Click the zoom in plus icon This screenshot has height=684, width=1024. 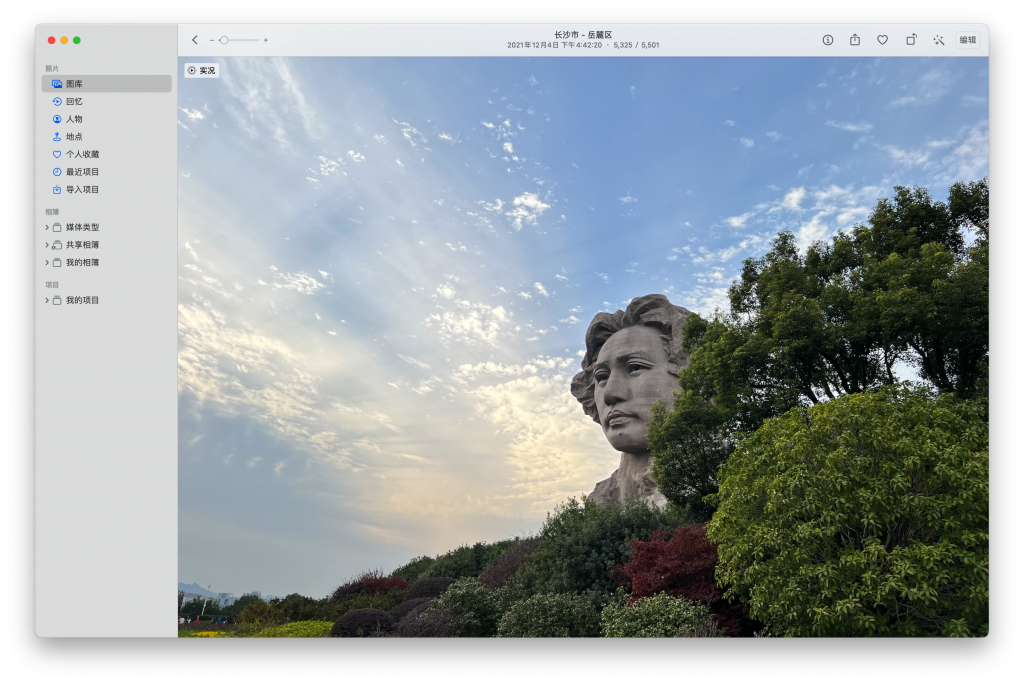[266, 41]
